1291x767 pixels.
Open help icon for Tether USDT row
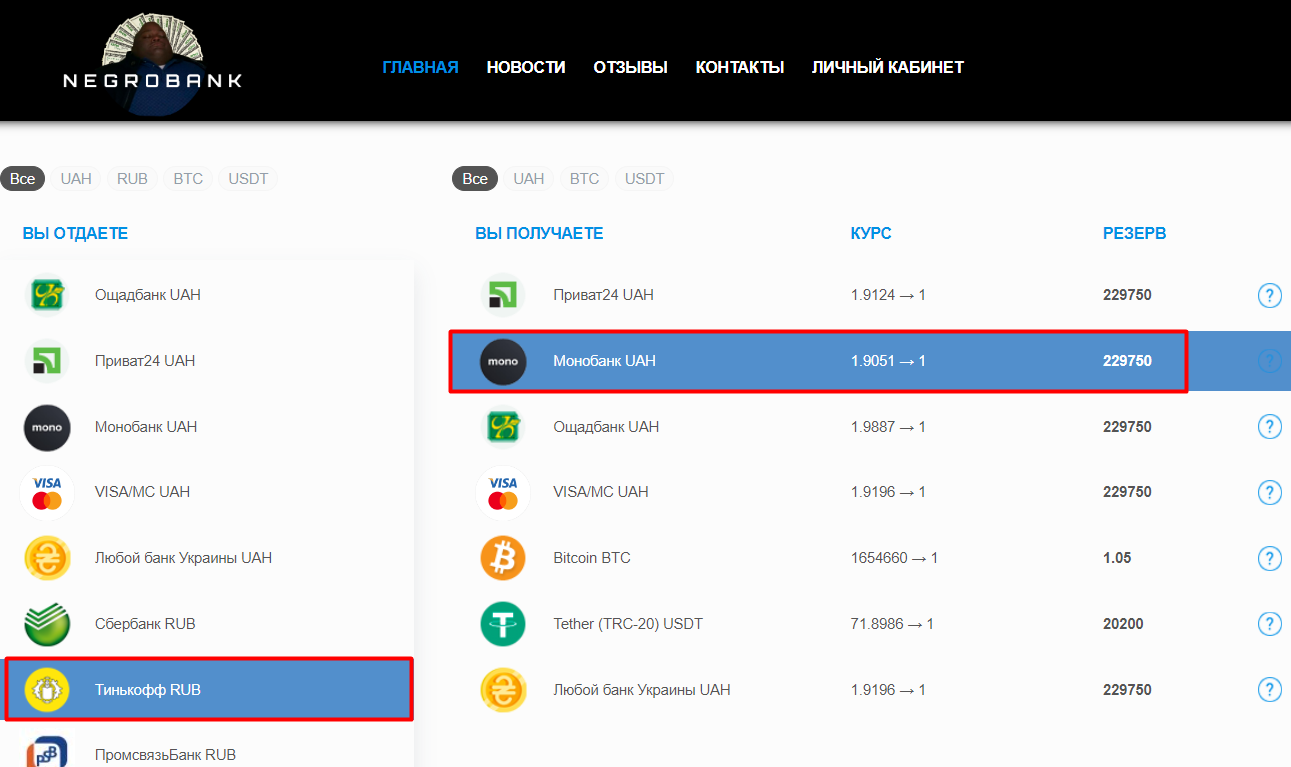(x=1269, y=624)
